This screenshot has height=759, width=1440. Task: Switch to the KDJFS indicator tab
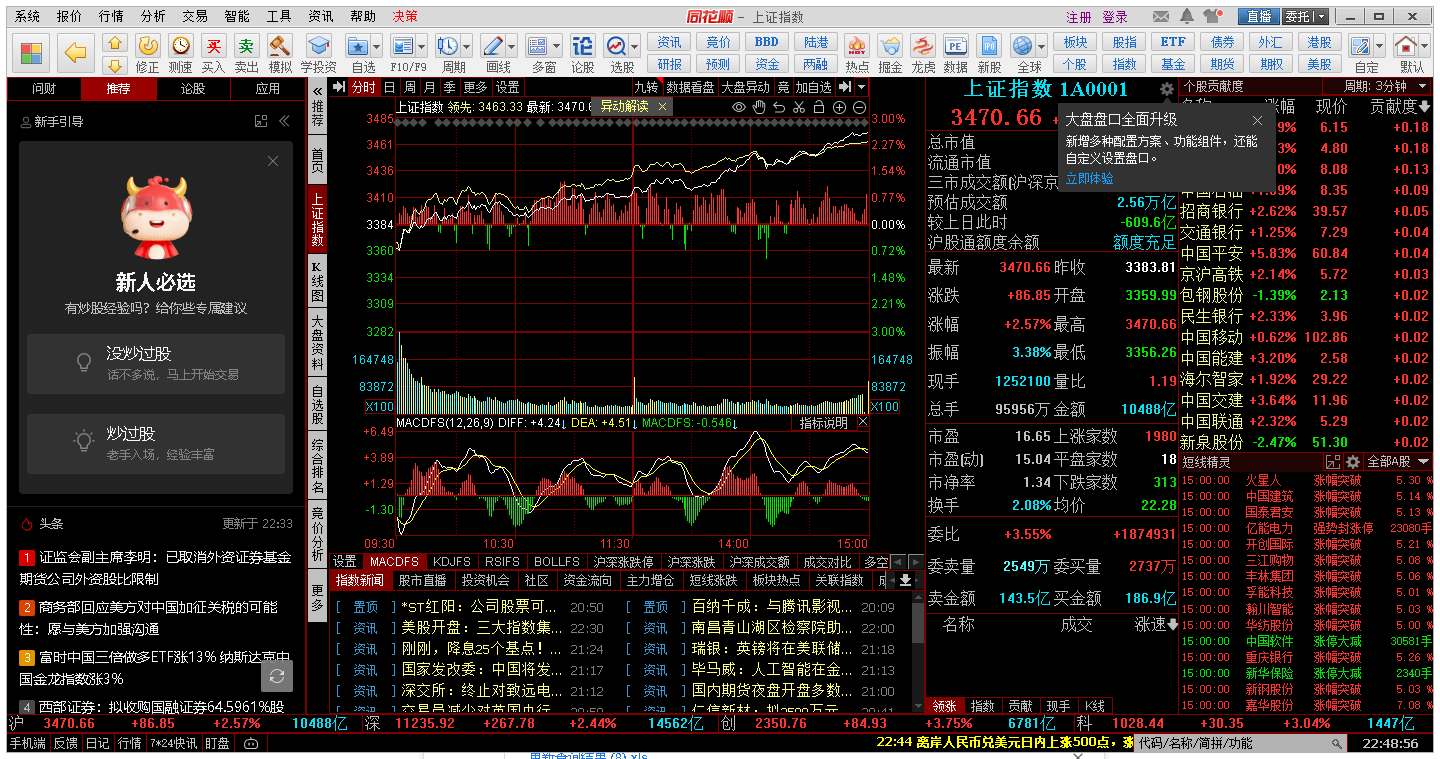451,562
